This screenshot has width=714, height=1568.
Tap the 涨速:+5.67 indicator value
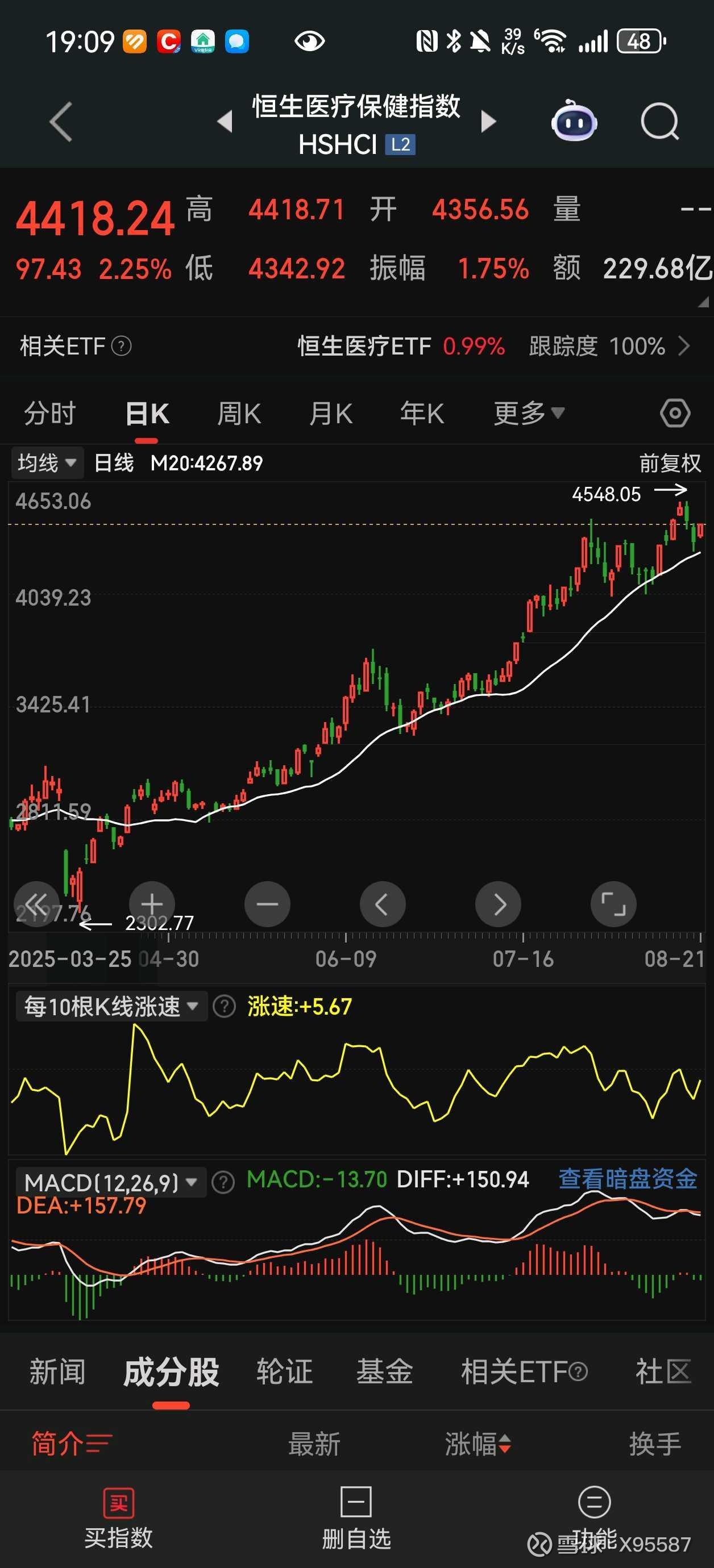(x=300, y=1006)
